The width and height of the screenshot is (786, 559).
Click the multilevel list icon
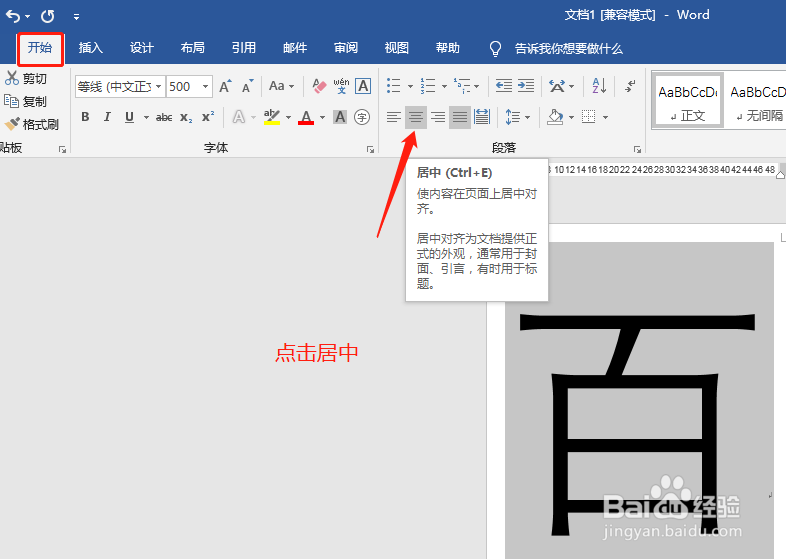pos(462,86)
